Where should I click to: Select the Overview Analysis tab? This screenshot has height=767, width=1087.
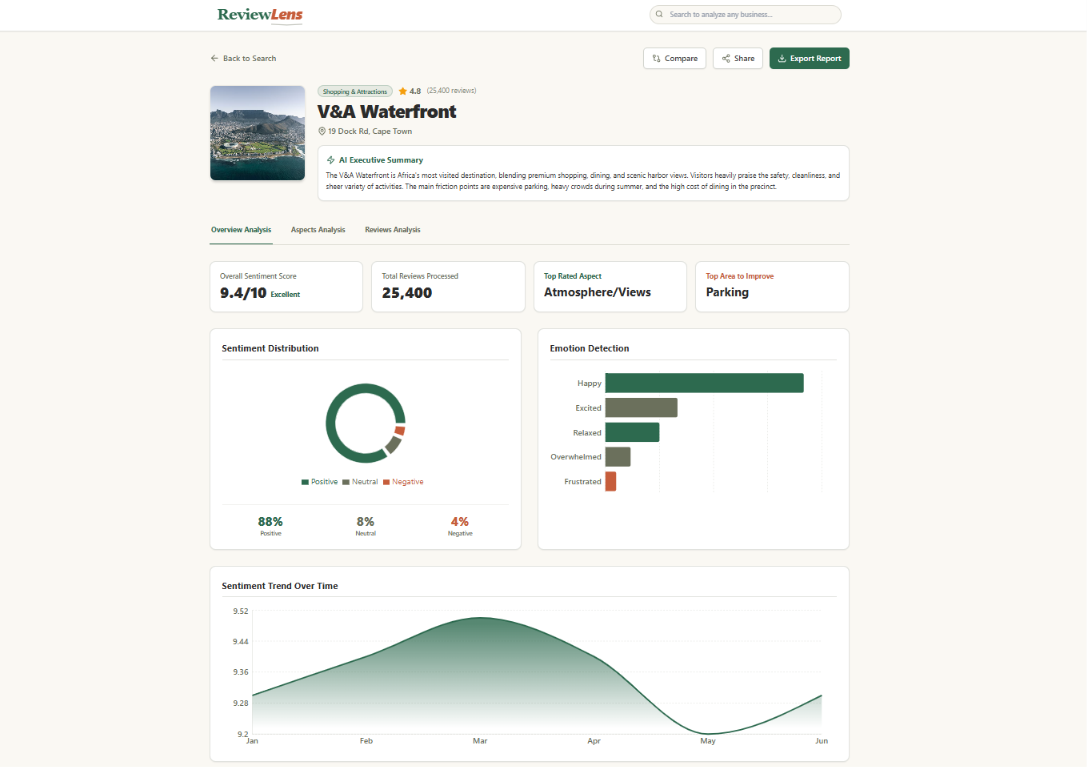pyautogui.click(x=241, y=230)
